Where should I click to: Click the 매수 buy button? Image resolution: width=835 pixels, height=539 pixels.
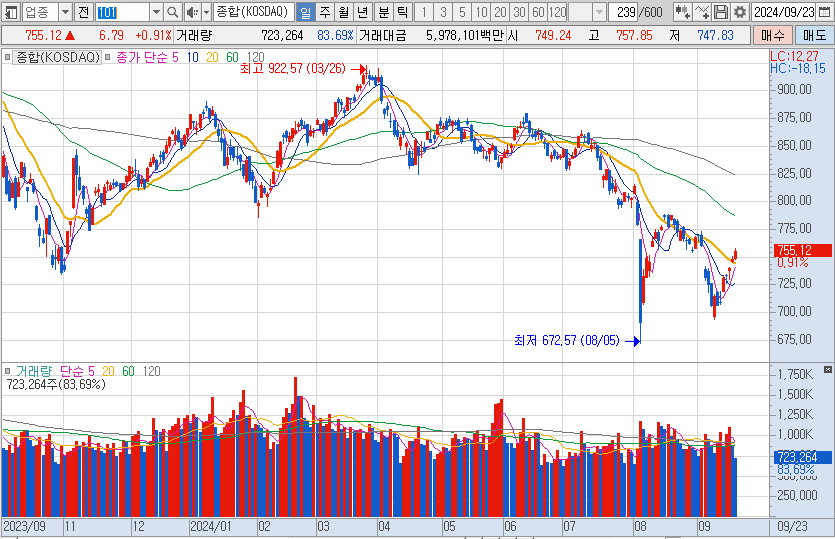pyautogui.click(x=773, y=36)
